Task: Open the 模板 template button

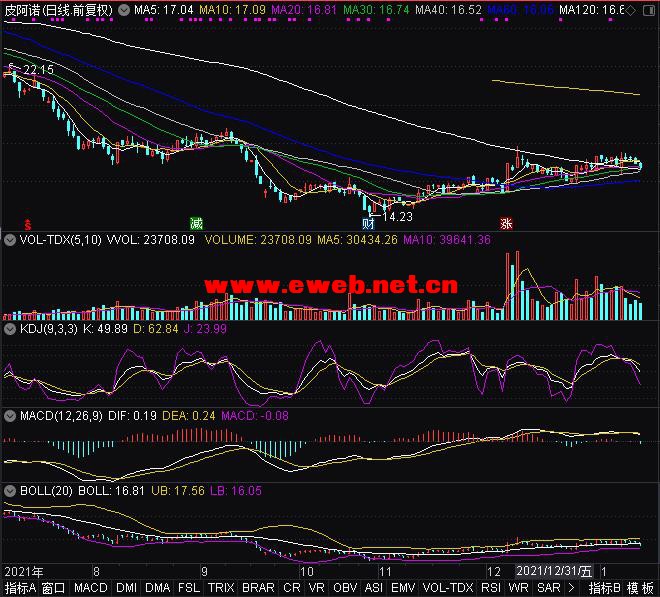Action: pos(644,588)
